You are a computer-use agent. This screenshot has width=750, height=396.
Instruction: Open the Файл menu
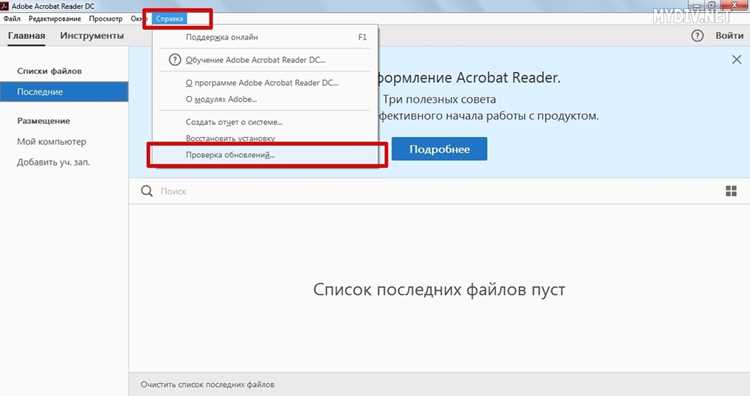[12, 19]
